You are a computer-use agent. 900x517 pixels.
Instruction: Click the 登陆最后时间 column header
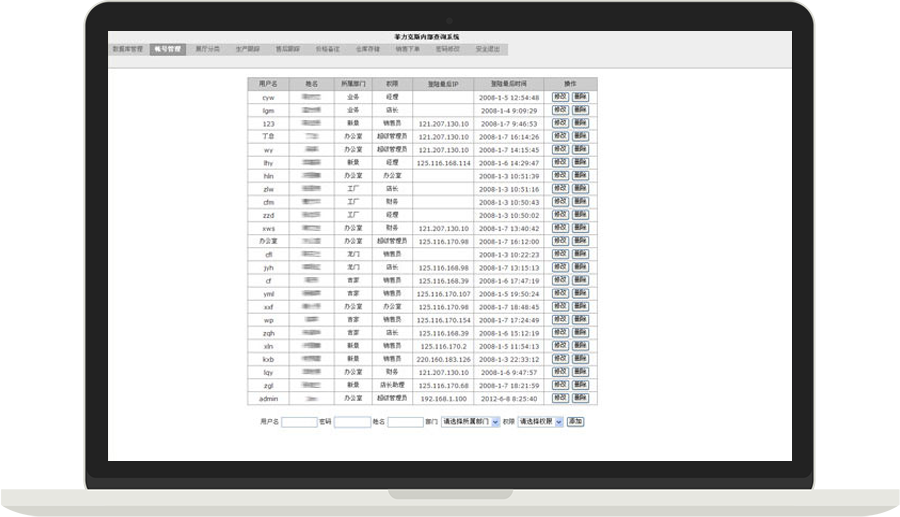point(509,84)
